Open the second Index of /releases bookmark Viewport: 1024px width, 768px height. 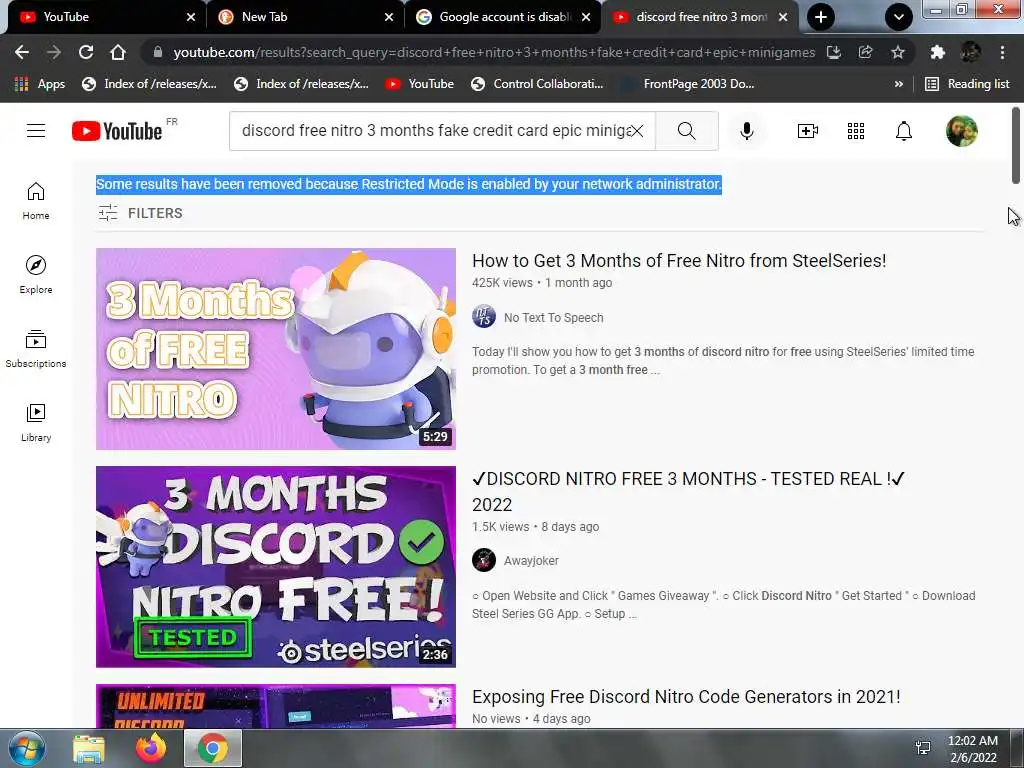(x=301, y=84)
